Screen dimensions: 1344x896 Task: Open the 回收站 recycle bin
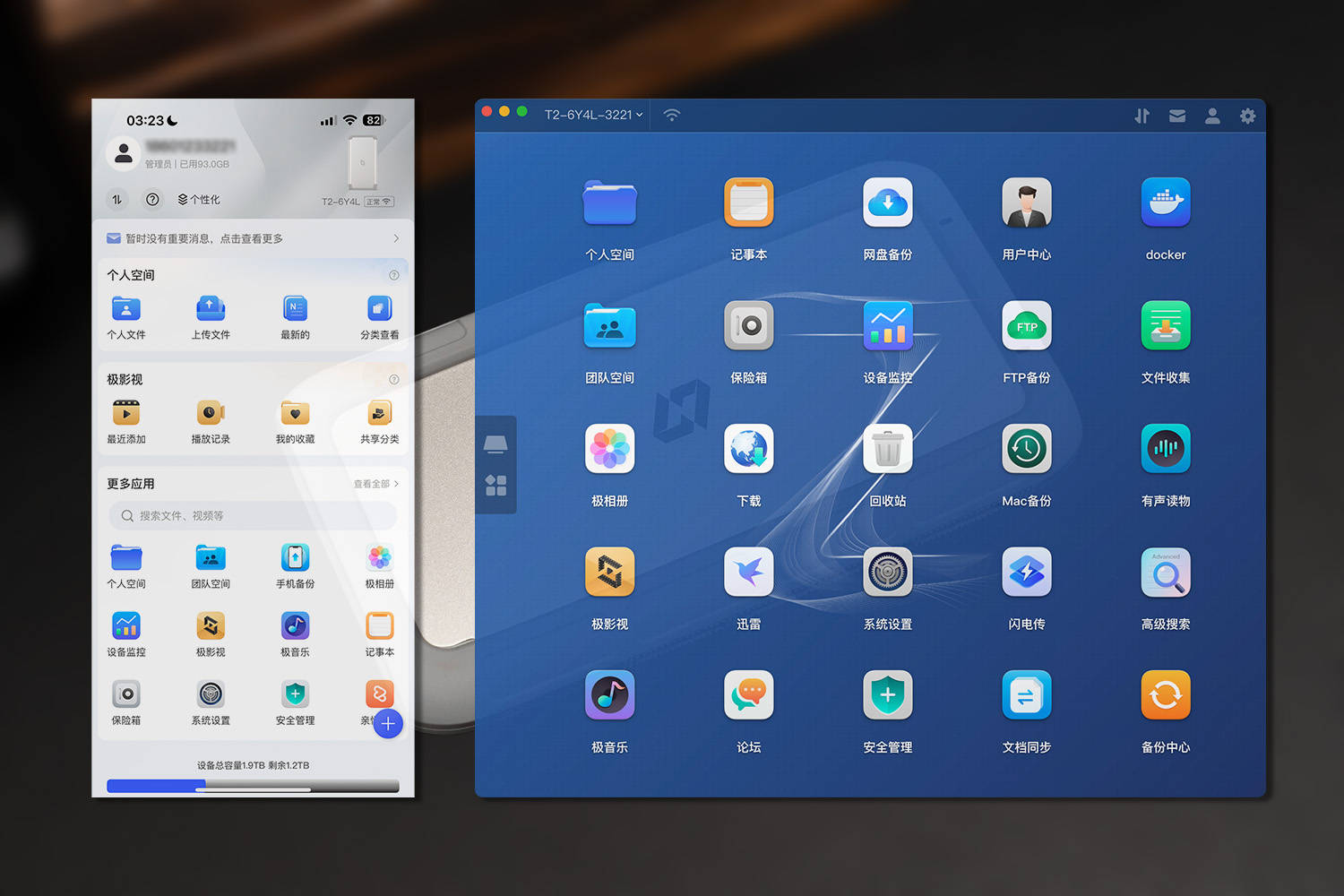point(887,449)
